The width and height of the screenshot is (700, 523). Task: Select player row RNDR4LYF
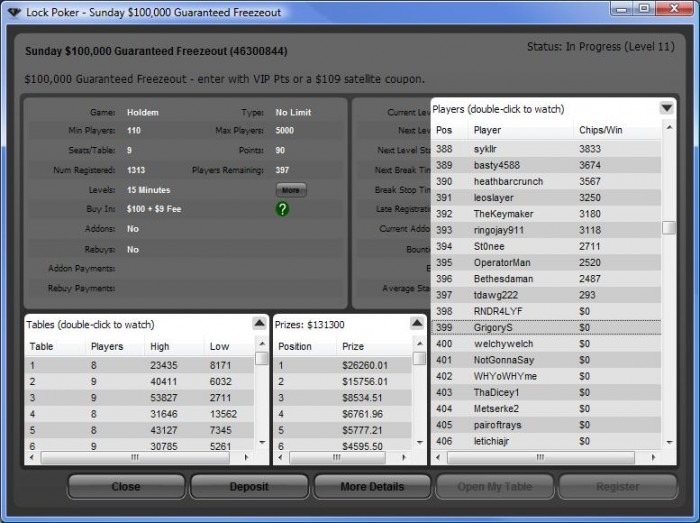point(546,311)
